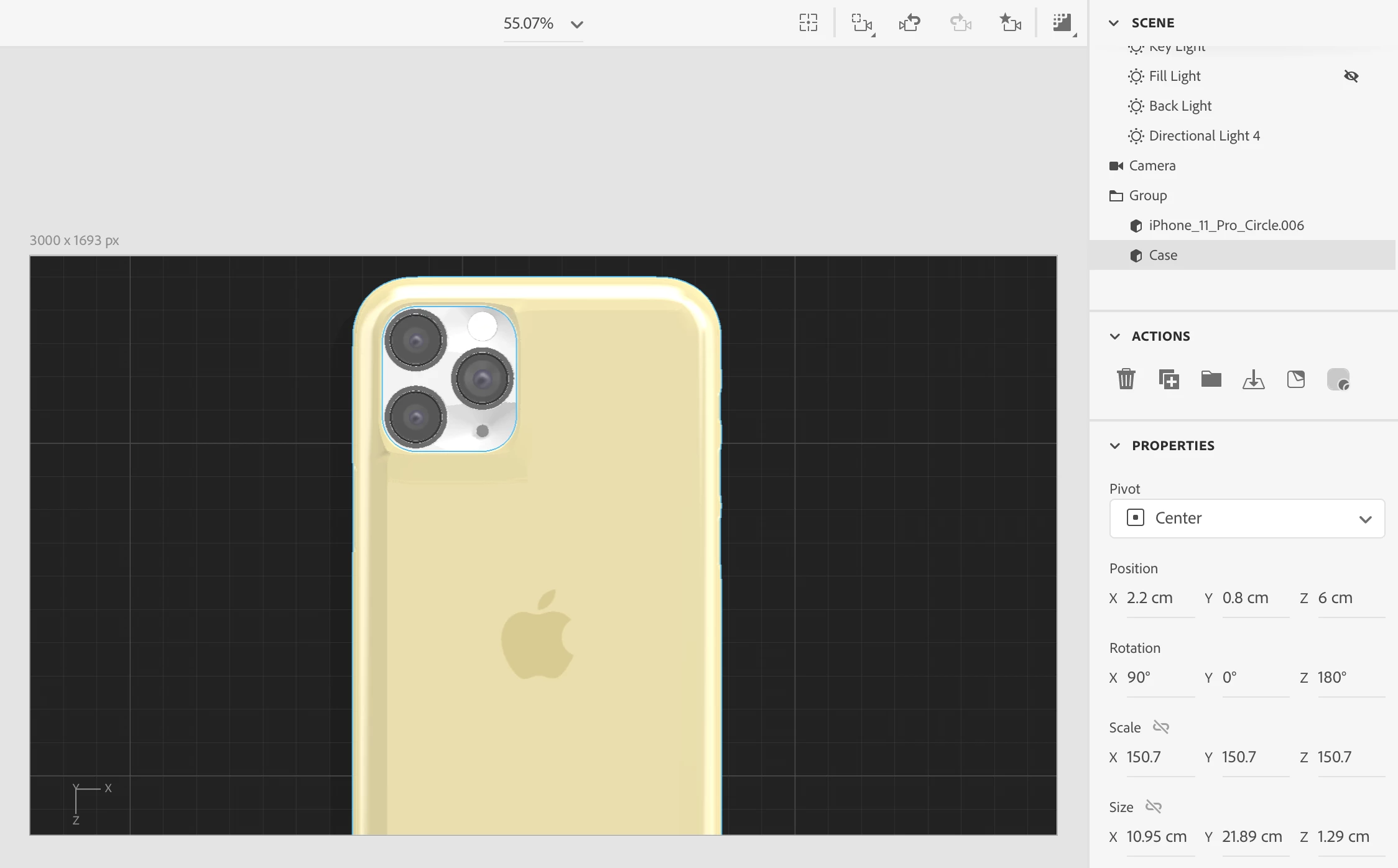Select iPhone_11_Pro_Circle.006 in scene tree
This screenshot has width=1398, height=868.
coord(1226,225)
